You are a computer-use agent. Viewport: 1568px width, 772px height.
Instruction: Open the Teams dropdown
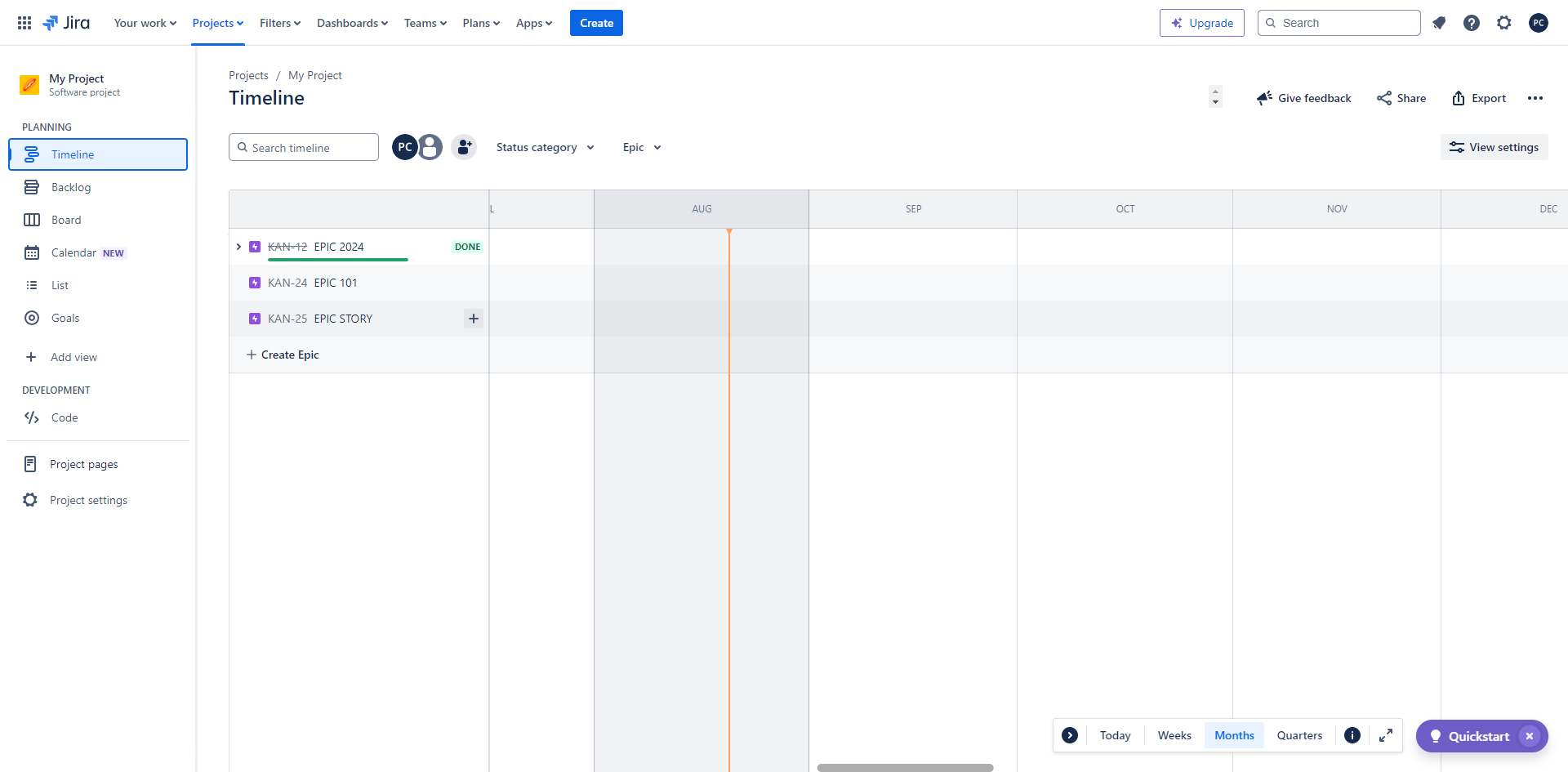pos(425,23)
